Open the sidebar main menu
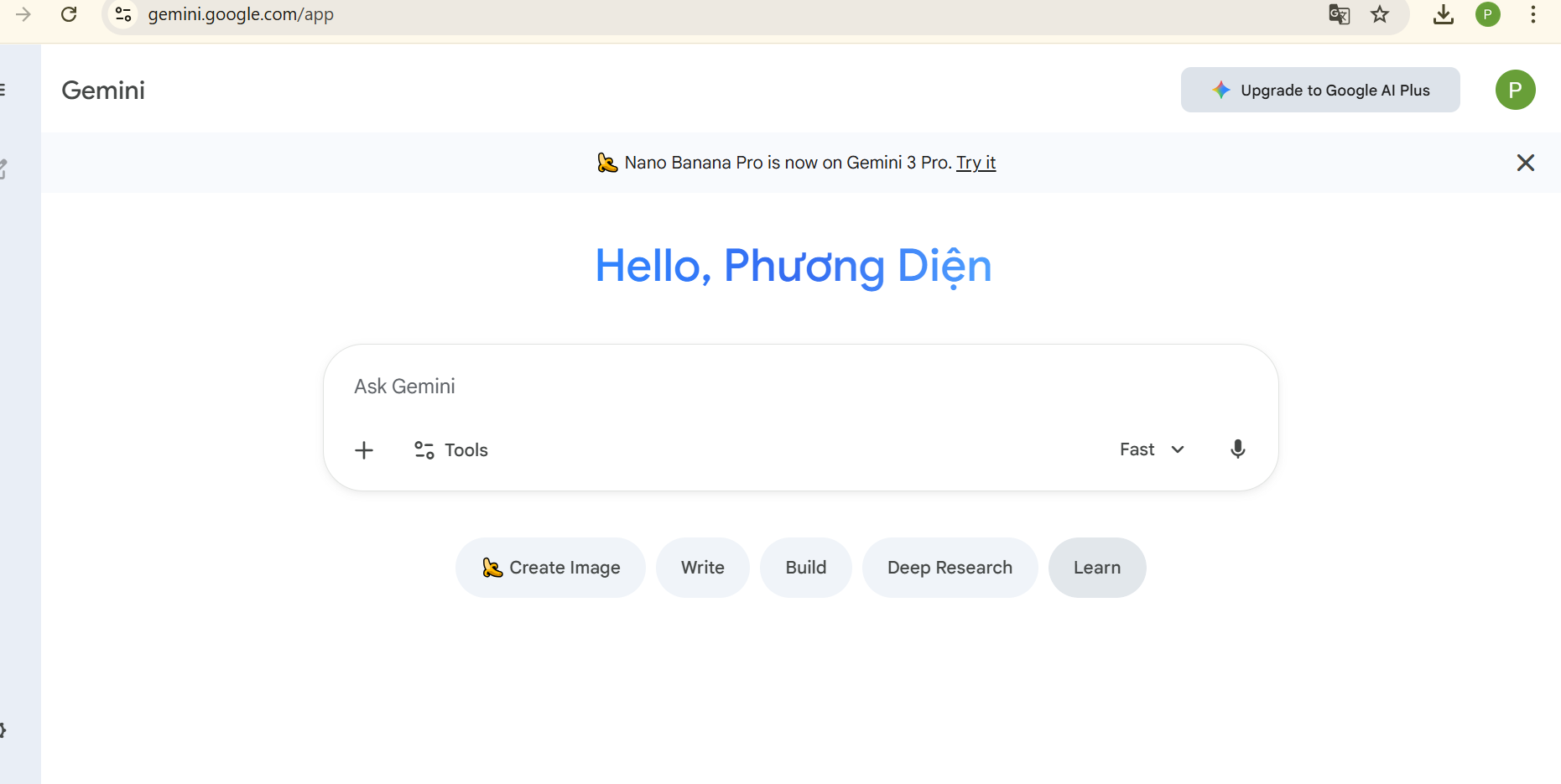Image resolution: width=1561 pixels, height=784 pixels. coord(3,90)
